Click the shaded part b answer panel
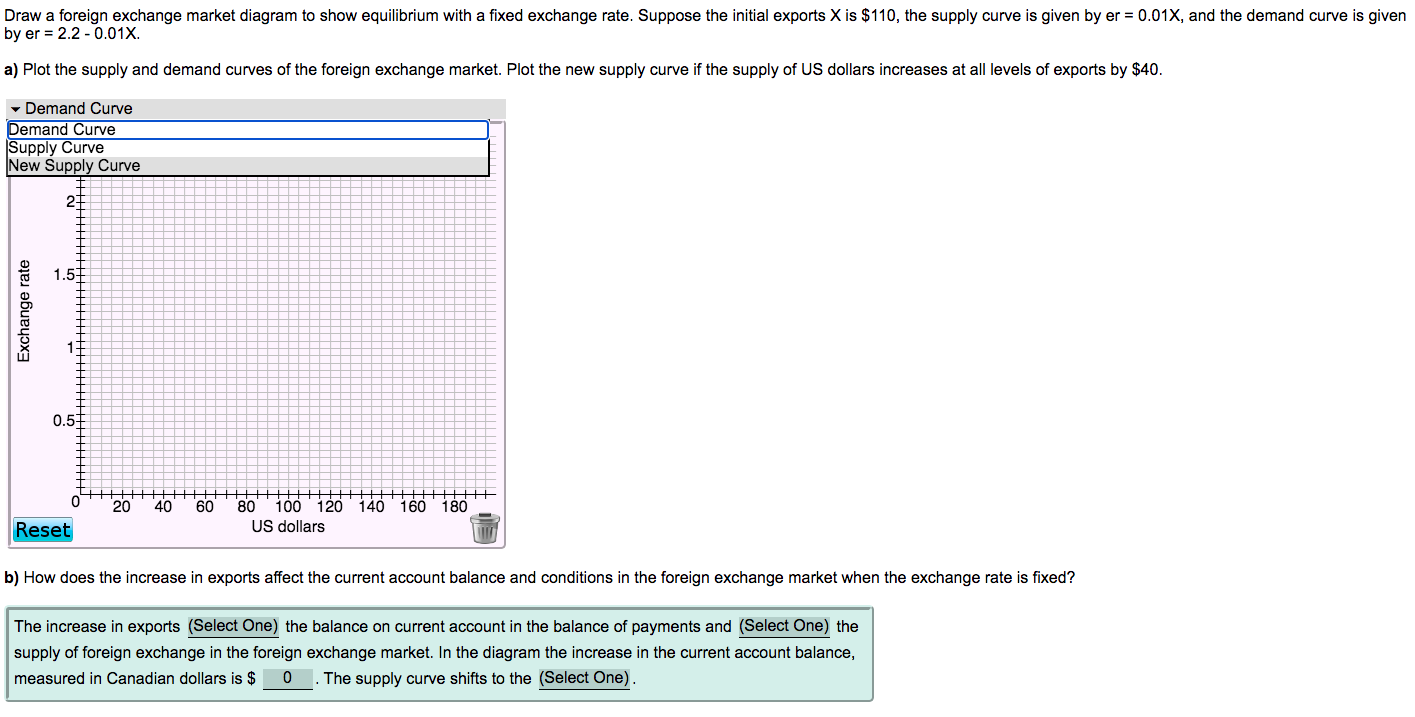The height and width of the screenshot is (717, 1415). click(440, 652)
